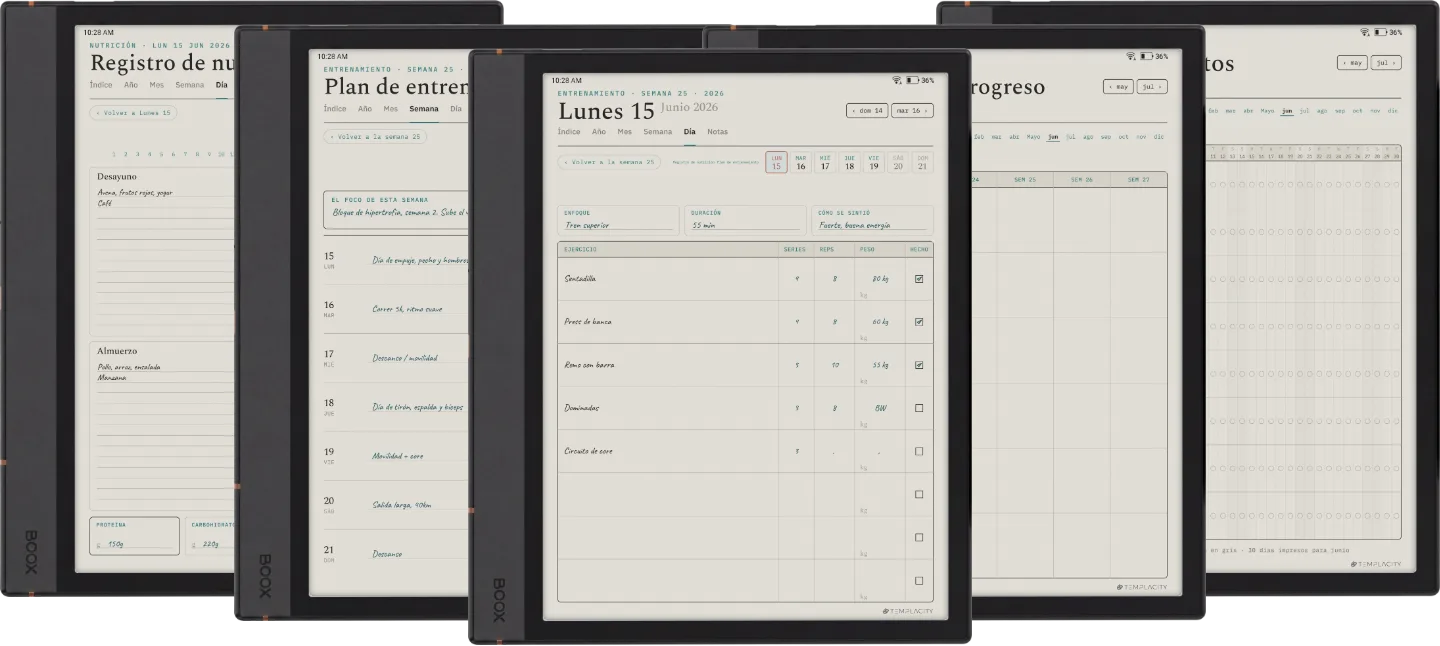
Task: Go to next day mar 16
Action: pyautogui.click(x=912, y=110)
